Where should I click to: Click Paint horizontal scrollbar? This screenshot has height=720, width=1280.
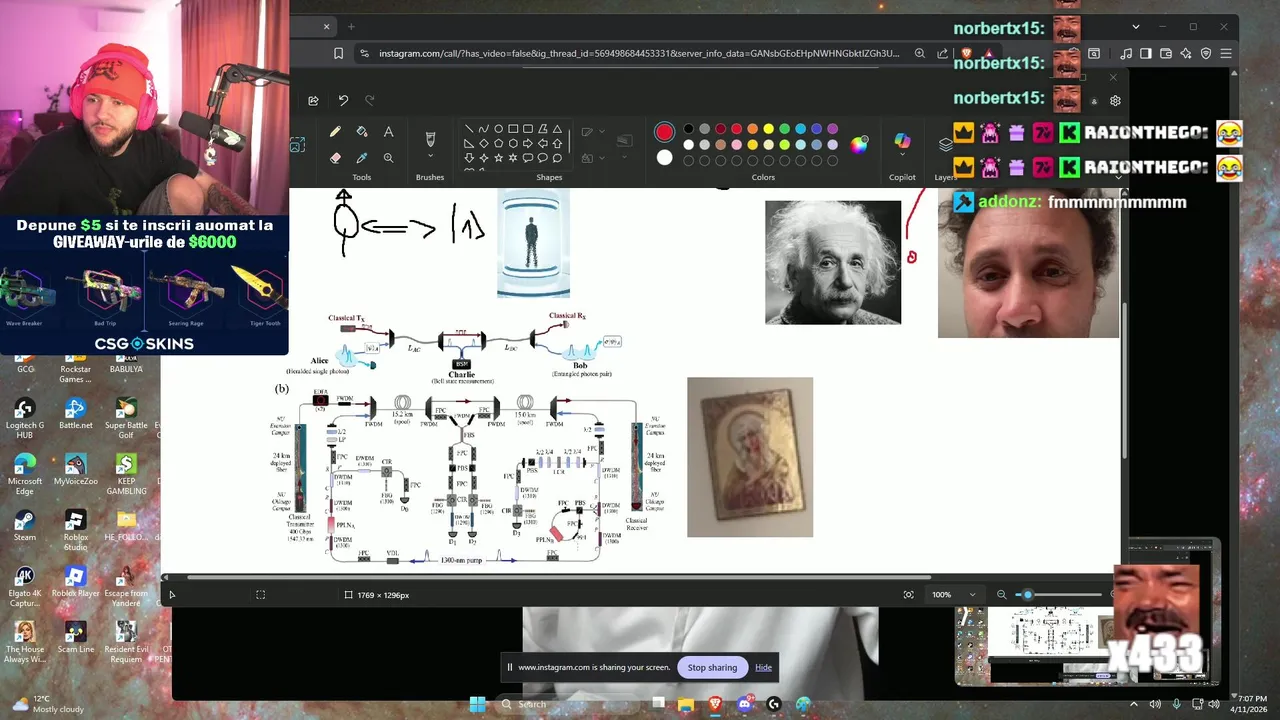[558, 577]
